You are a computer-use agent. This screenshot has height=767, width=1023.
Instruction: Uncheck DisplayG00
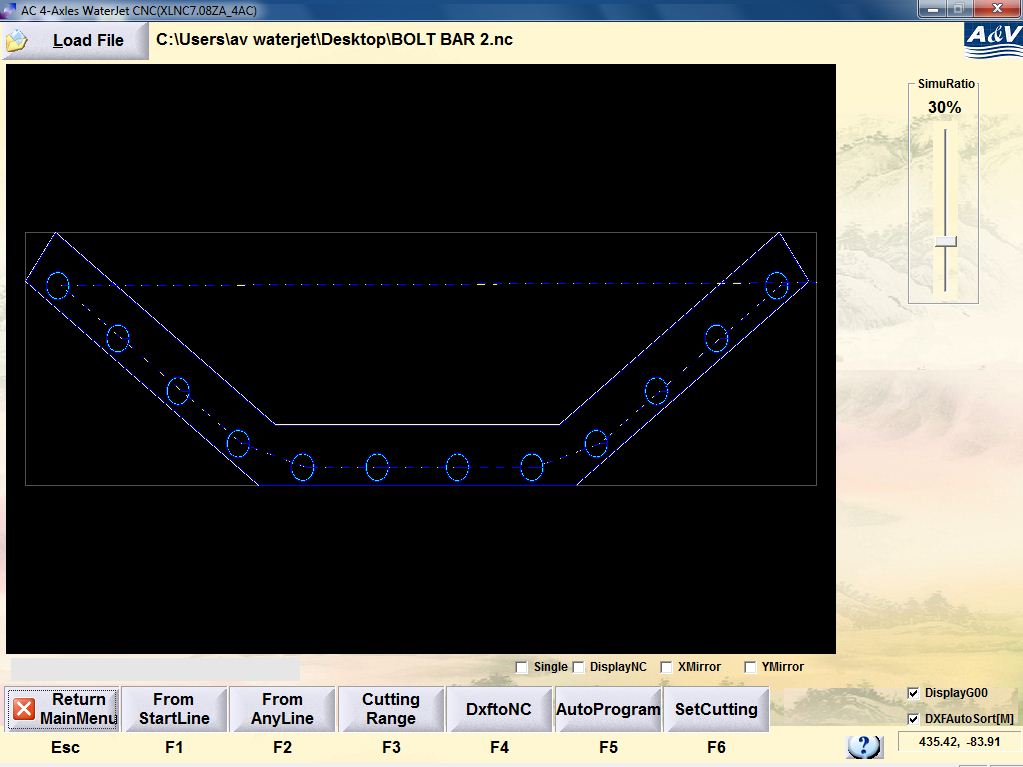[913, 693]
